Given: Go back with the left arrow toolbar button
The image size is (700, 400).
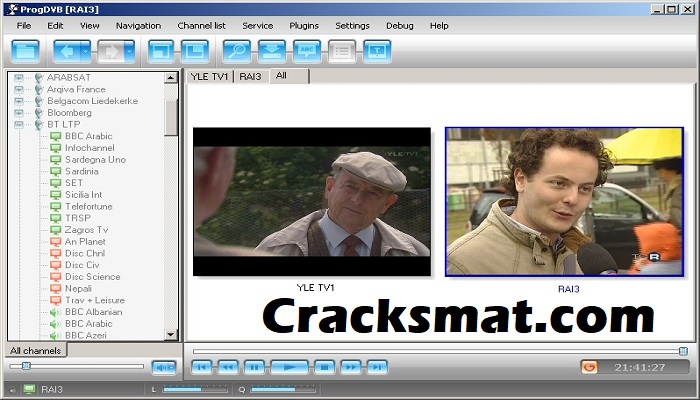Looking at the screenshot, I should click(67, 51).
